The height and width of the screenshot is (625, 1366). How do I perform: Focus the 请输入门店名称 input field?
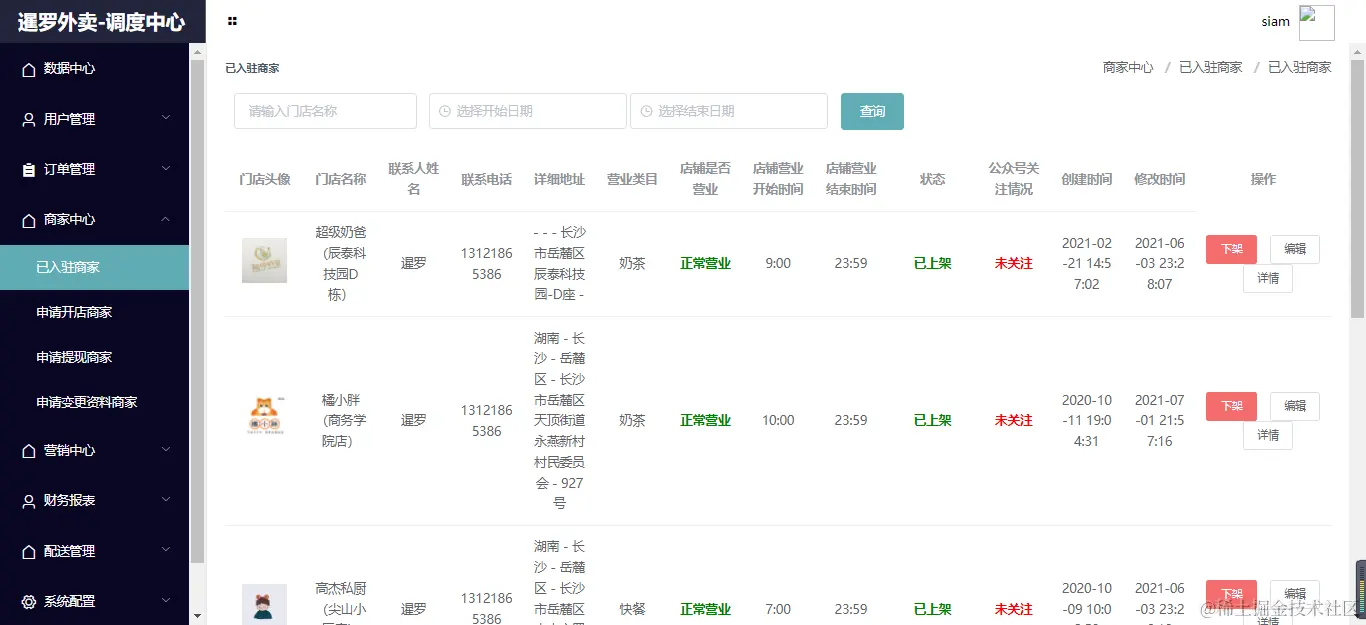325,111
